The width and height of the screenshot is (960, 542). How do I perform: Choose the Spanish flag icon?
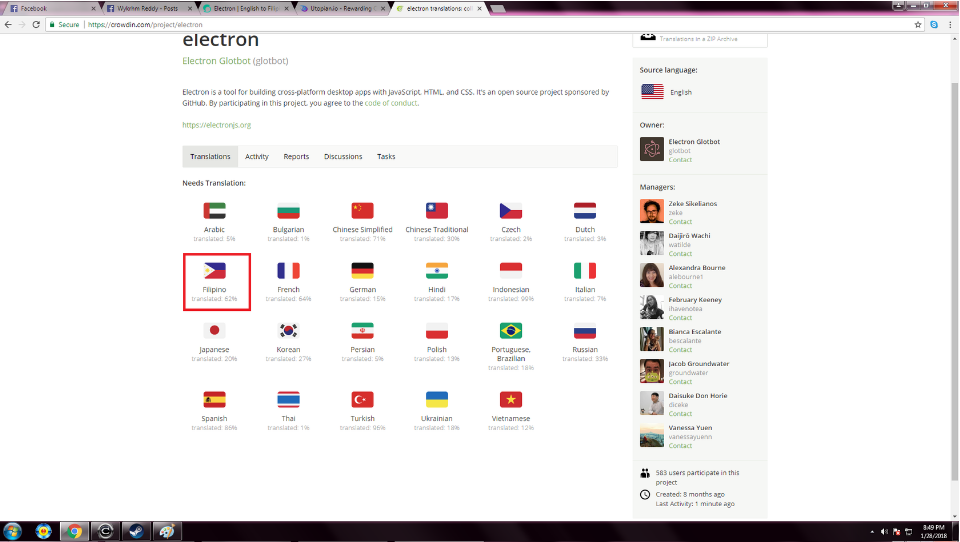pyautogui.click(x=214, y=400)
